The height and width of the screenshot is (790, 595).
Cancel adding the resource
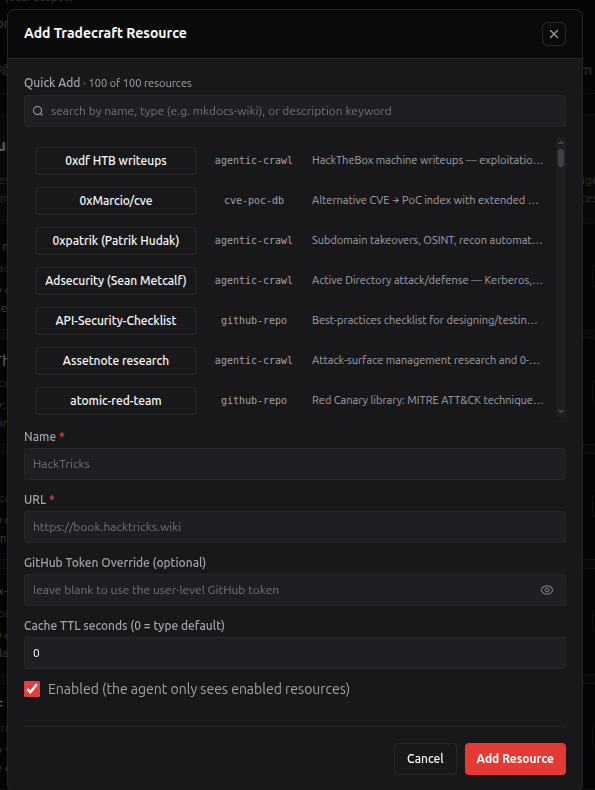pyautogui.click(x=425, y=759)
